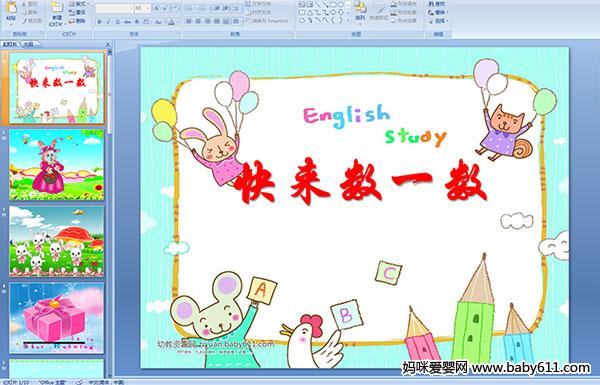Switch to the Outline pane tab
The width and height of the screenshot is (600, 385).
click(x=29, y=44)
